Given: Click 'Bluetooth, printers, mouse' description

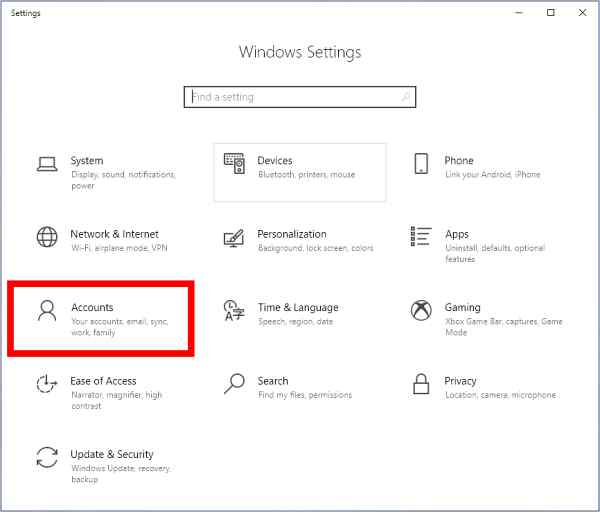Looking at the screenshot, I should (307, 174).
